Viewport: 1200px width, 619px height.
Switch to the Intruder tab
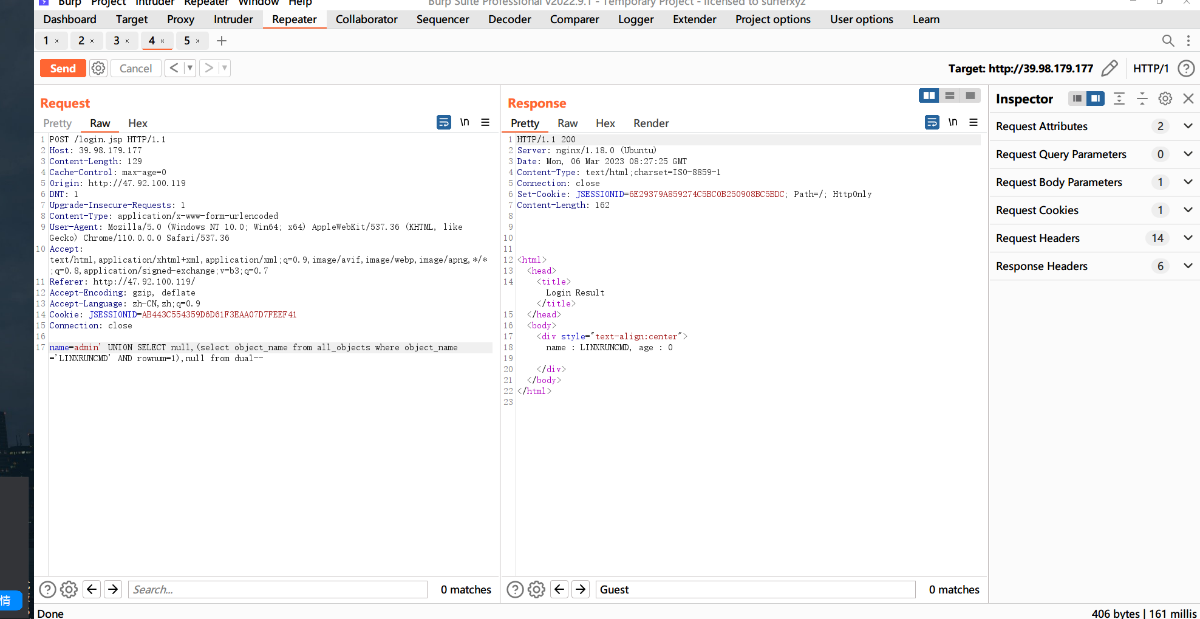(x=233, y=19)
